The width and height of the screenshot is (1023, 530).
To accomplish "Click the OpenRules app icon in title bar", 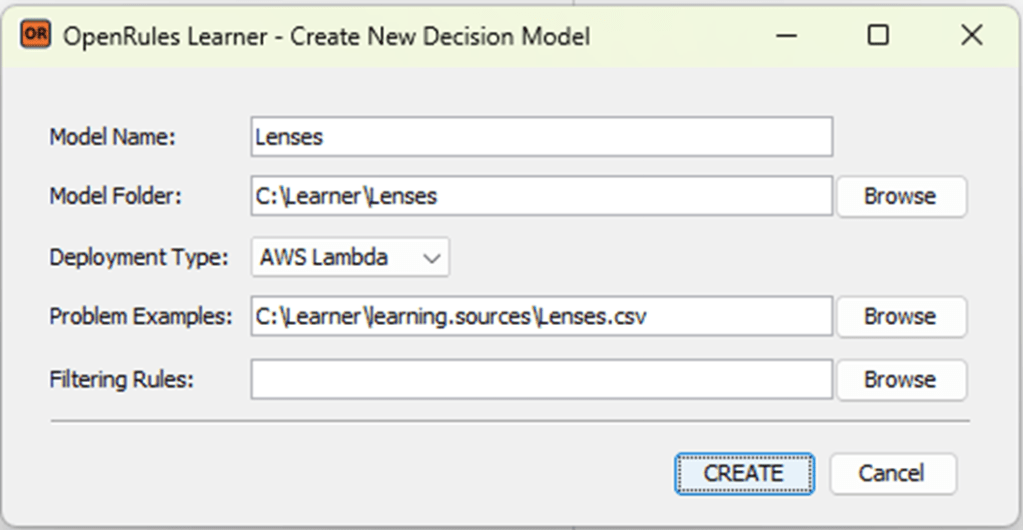I will (x=35, y=37).
